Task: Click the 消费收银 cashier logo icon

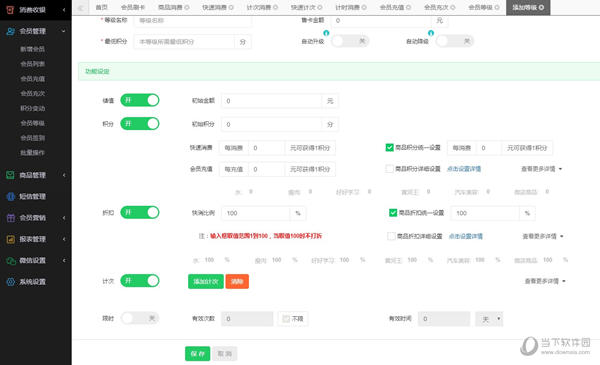Action: (10, 10)
